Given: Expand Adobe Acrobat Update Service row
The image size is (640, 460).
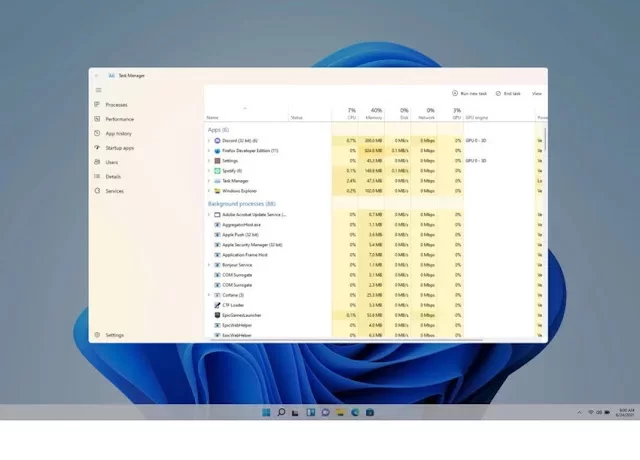Looking at the screenshot, I should (209, 215).
